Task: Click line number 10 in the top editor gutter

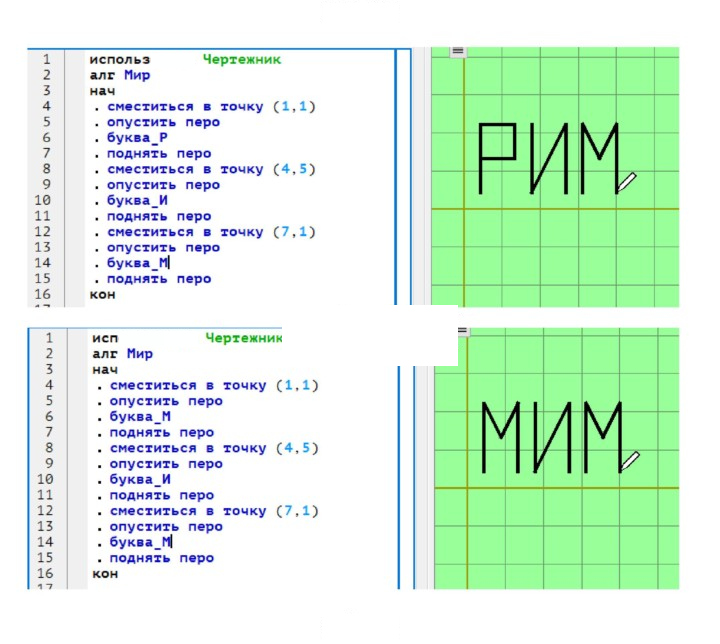Action: pos(42,200)
